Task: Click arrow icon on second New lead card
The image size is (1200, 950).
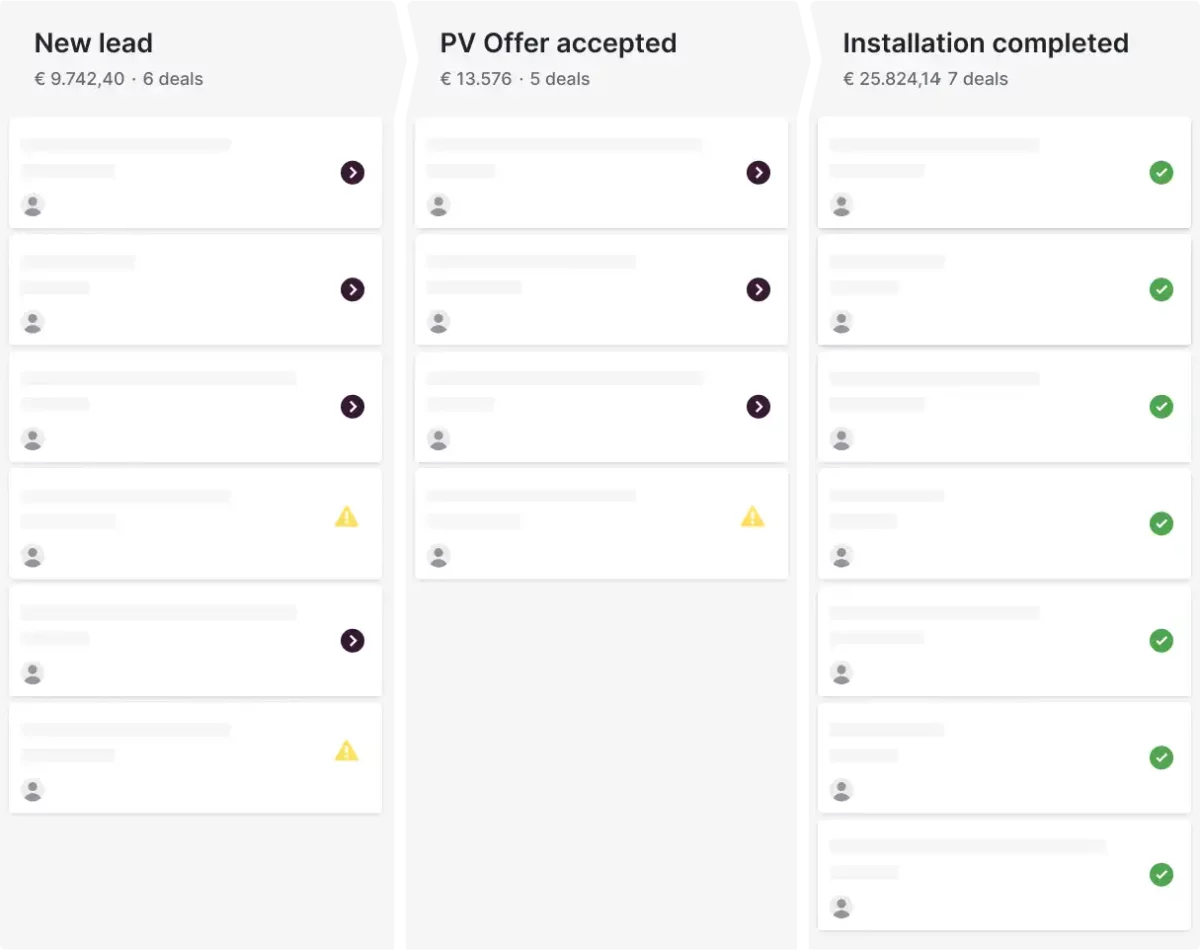Action: pos(352,290)
